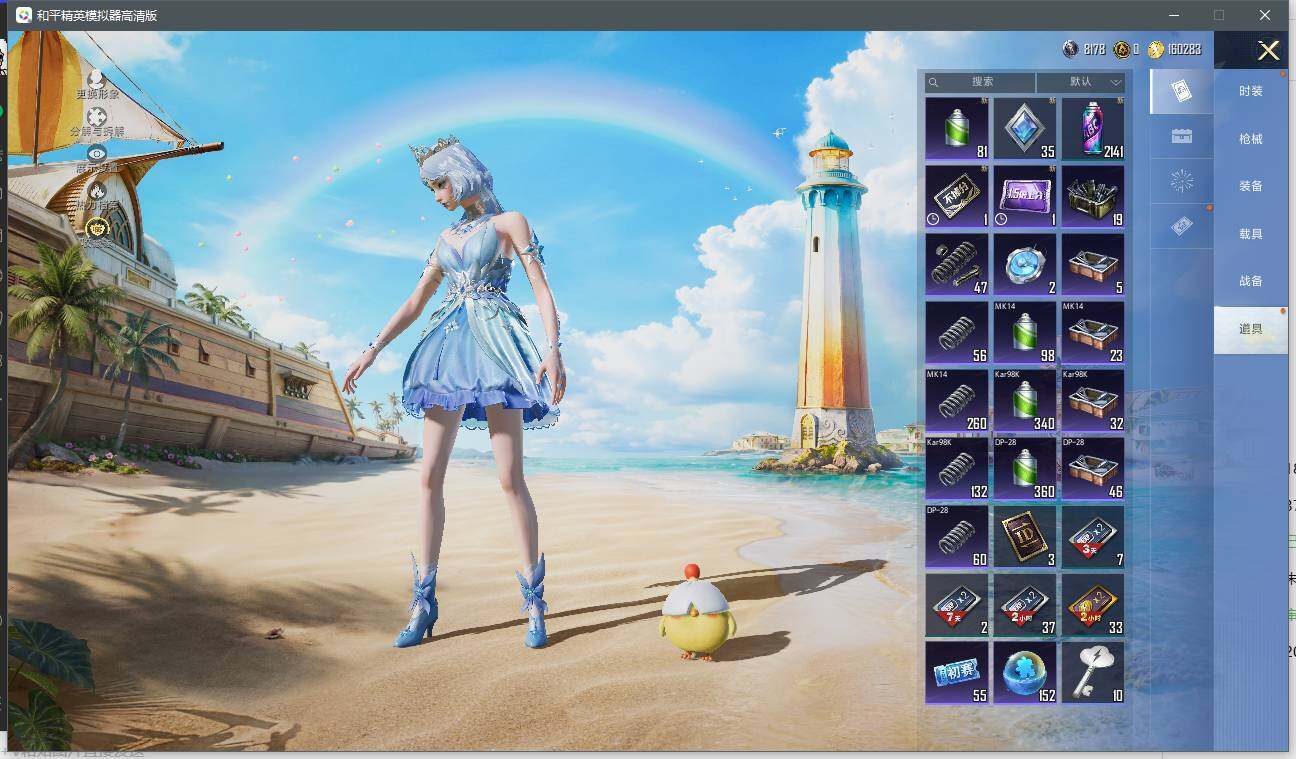Click the flame icon on the left
1296x759 pixels.
coord(97,190)
